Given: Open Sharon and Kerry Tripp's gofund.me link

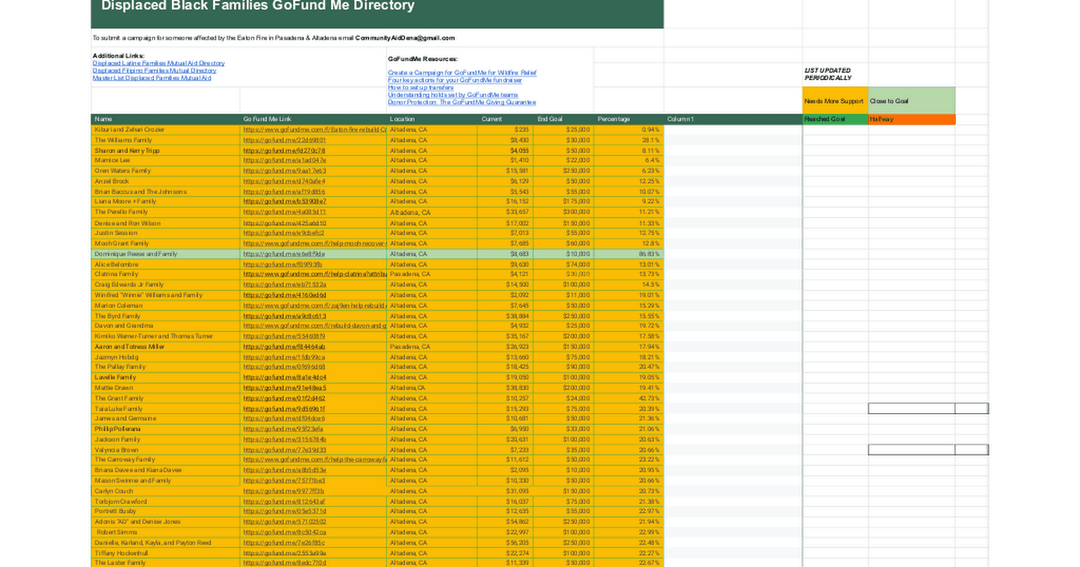Looking at the screenshot, I should (x=284, y=150).
